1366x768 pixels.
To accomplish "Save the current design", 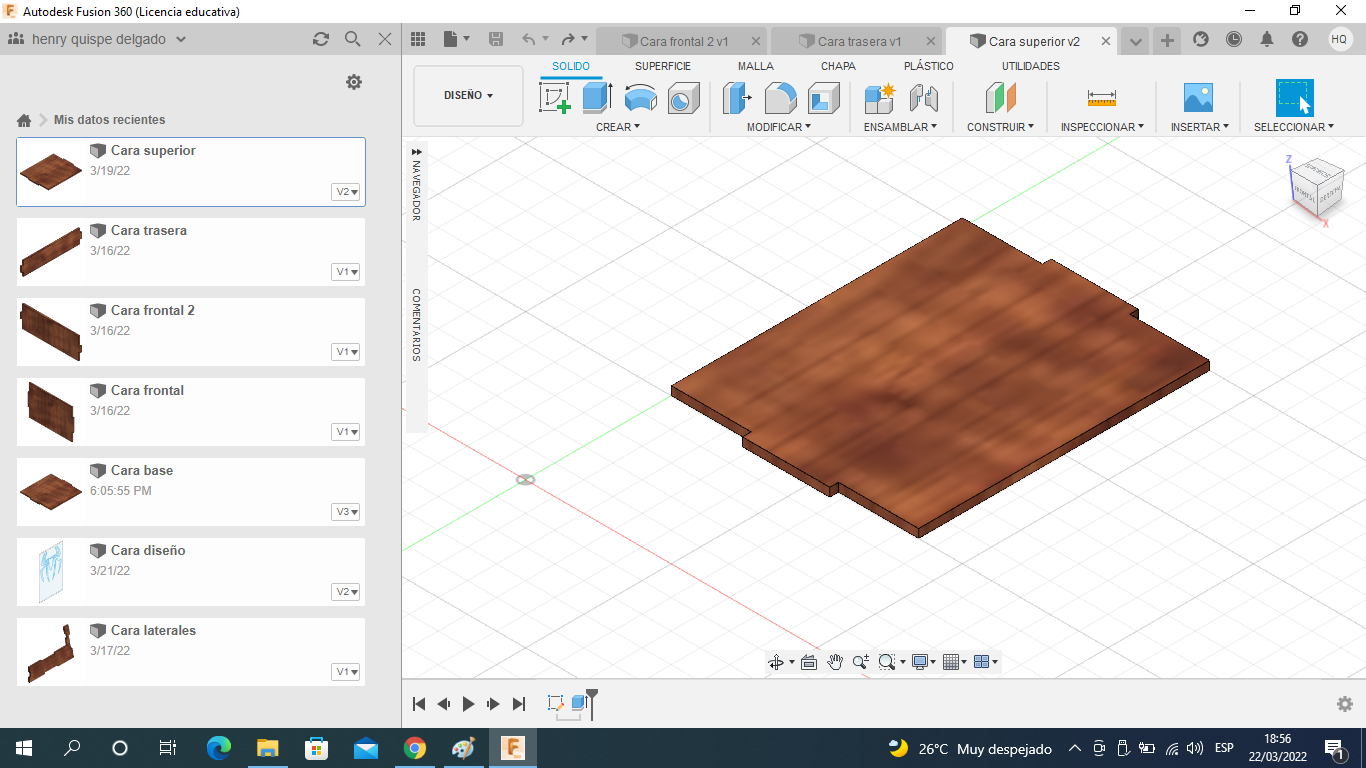I will (496, 39).
